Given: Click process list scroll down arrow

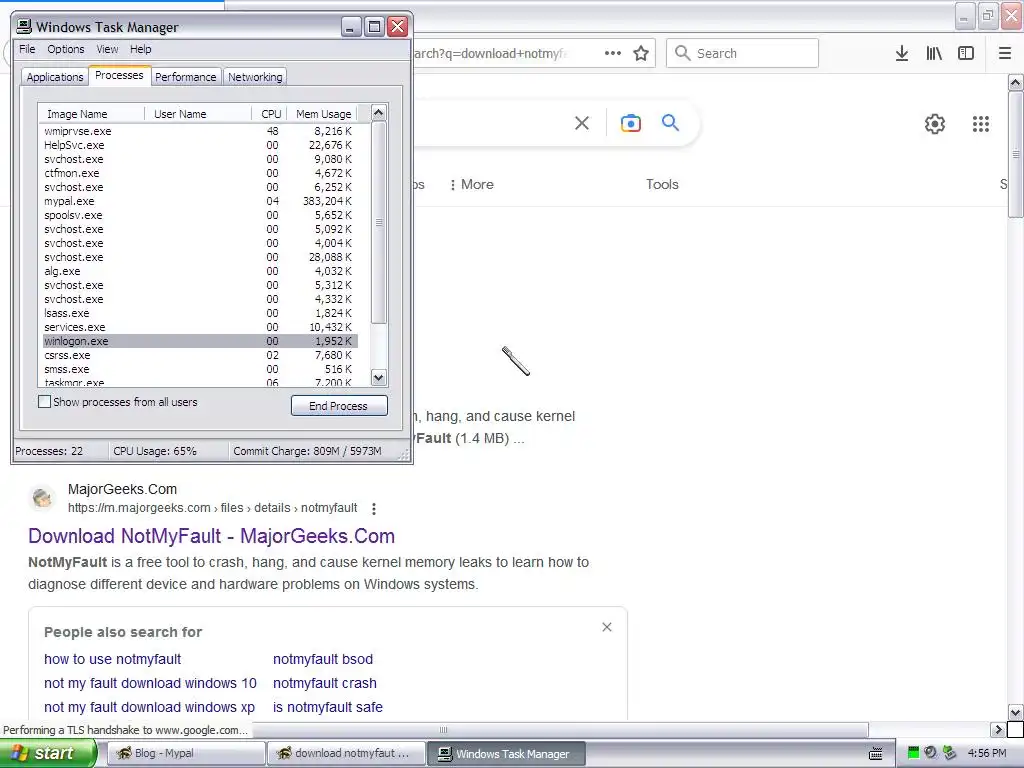Looking at the screenshot, I should tap(378, 377).
